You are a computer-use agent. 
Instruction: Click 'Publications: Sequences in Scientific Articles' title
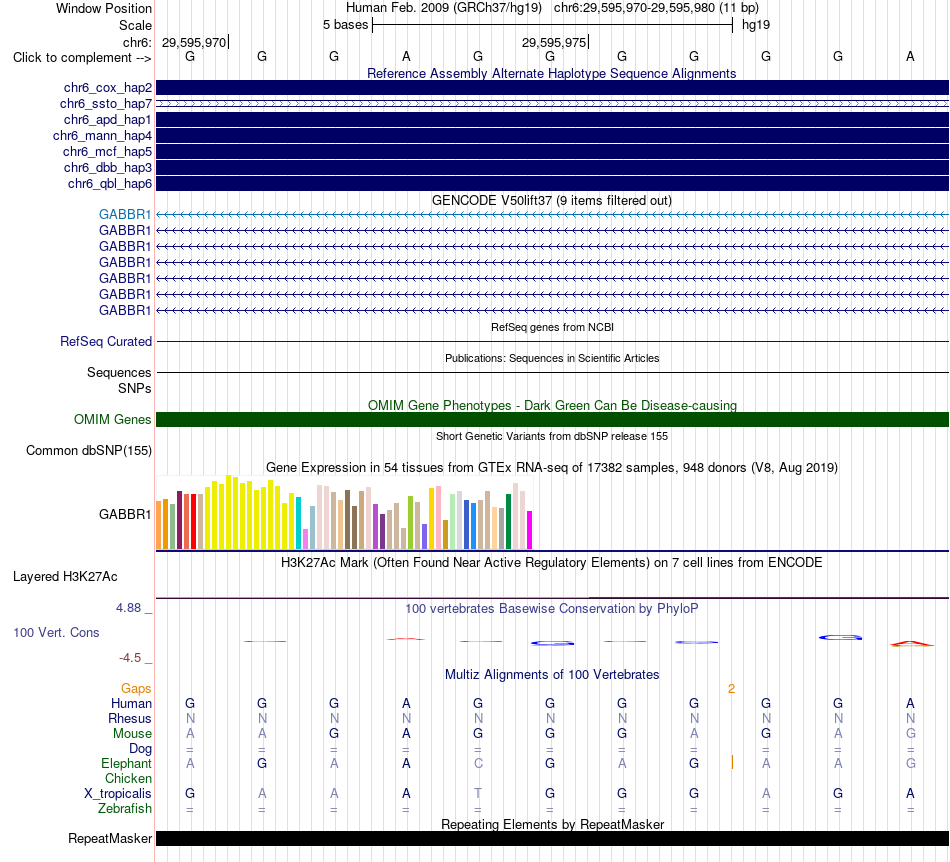coord(552,358)
